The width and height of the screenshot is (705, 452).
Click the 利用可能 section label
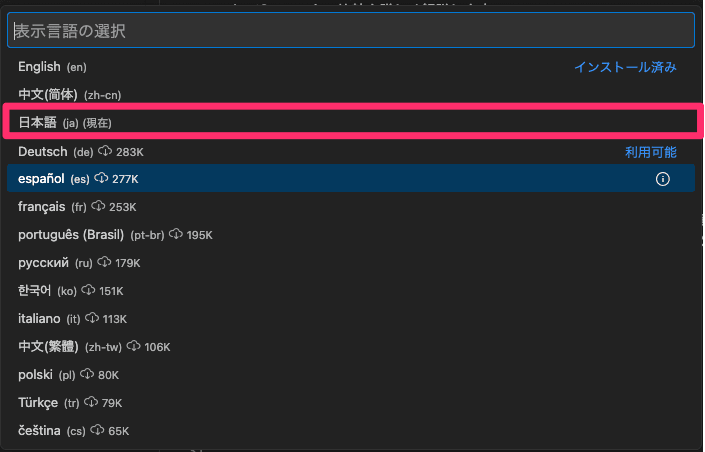point(651,152)
